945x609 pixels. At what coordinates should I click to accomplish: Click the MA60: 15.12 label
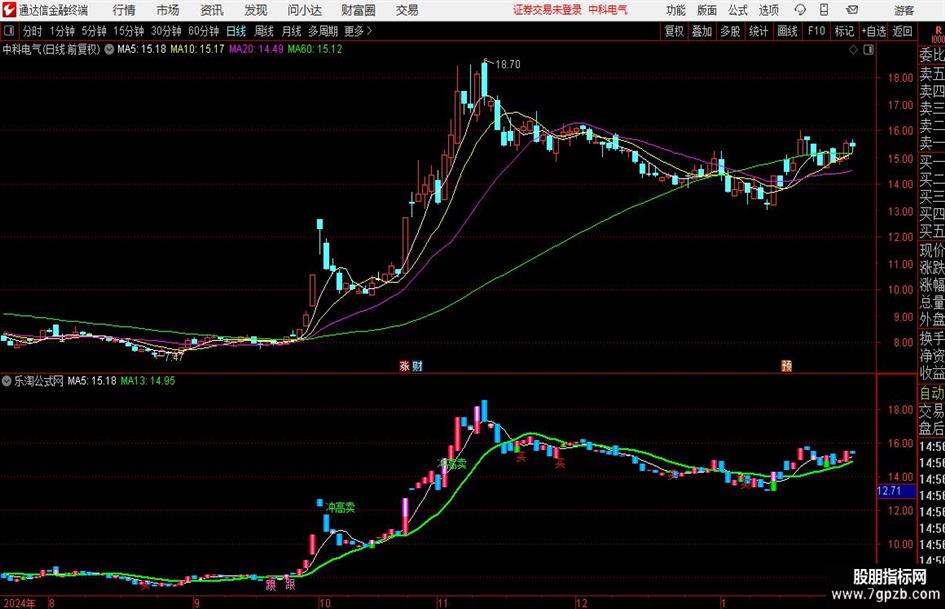coord(315,49)
